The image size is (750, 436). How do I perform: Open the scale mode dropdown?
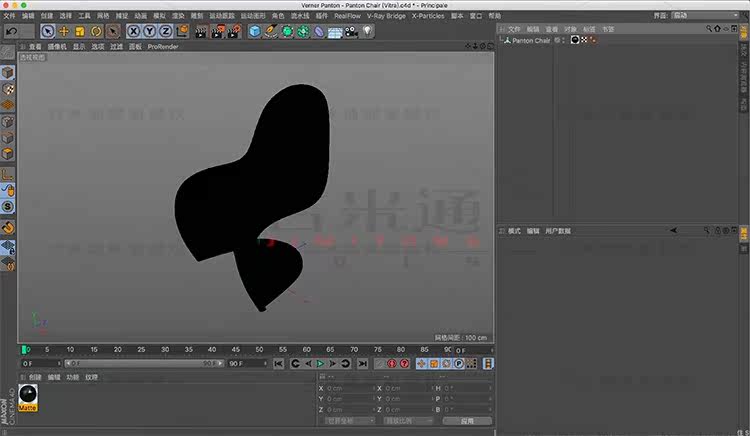(x=408, y=421)
